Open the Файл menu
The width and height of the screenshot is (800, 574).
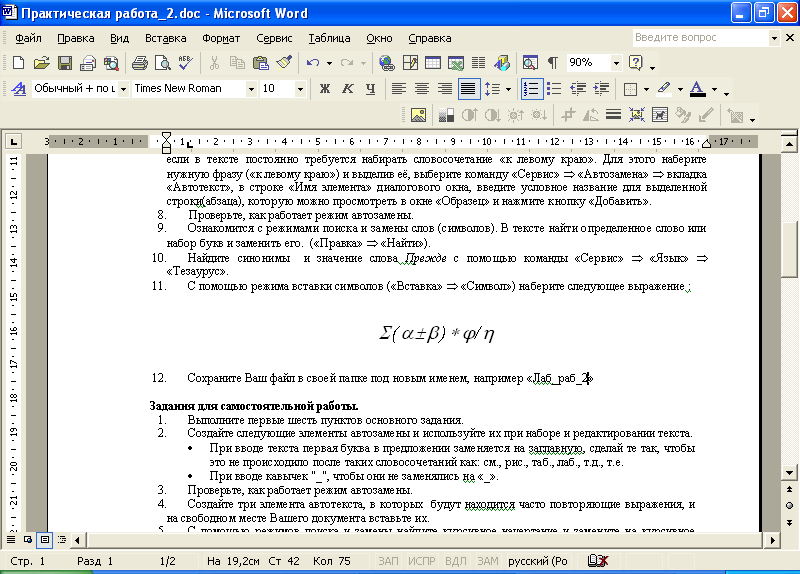pos(28,38)
